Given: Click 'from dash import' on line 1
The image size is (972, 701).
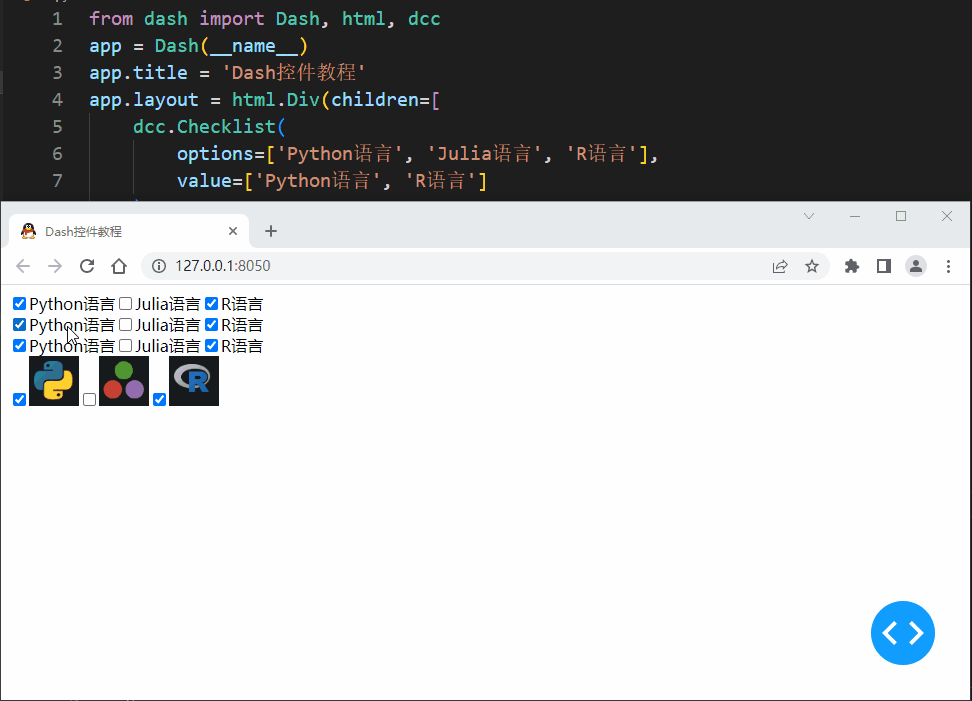Looking at the screenshot, I should point(177,19).
